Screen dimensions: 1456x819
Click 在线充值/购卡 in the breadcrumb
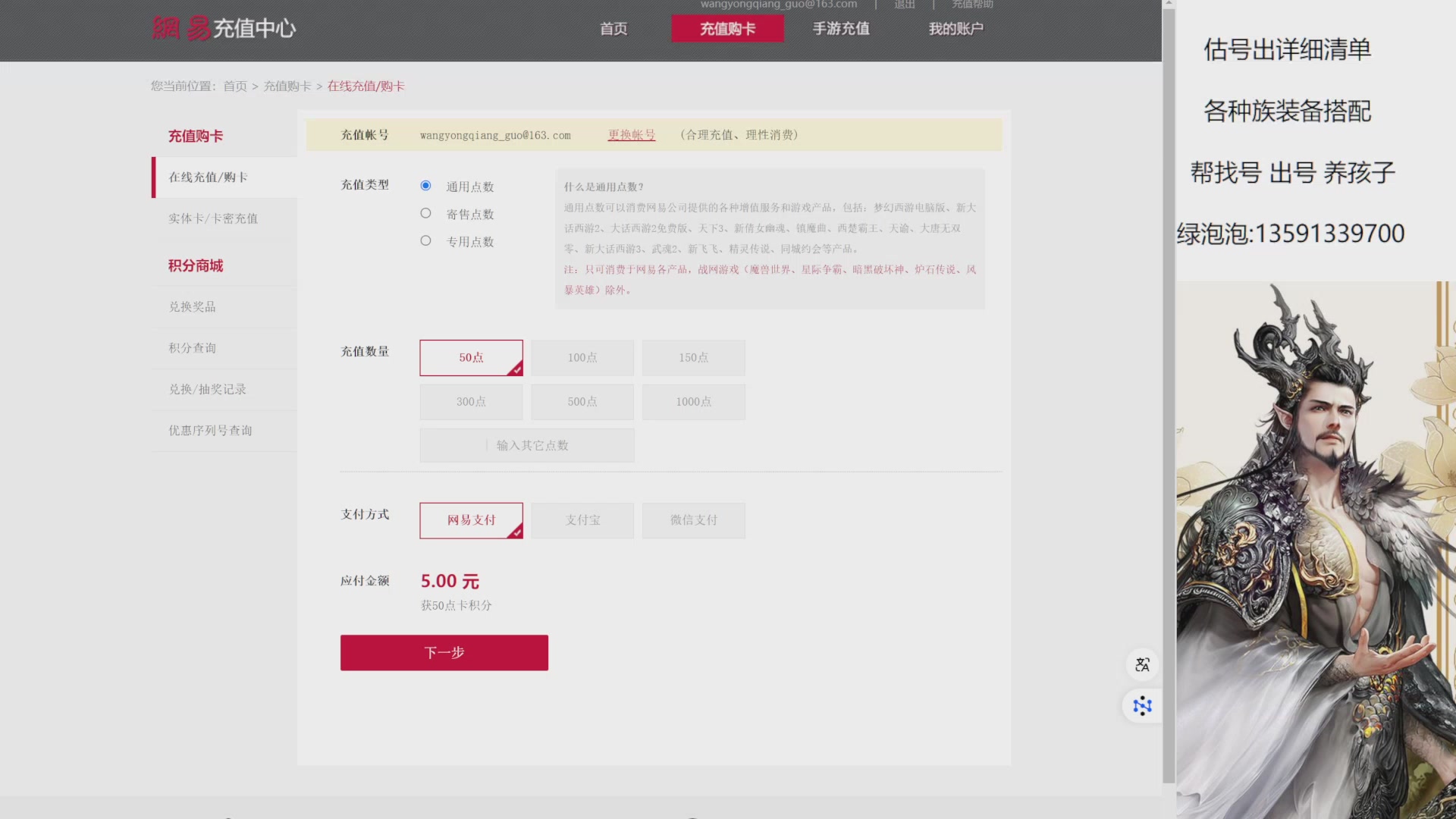pyautogui.click(x=366, y=86)
